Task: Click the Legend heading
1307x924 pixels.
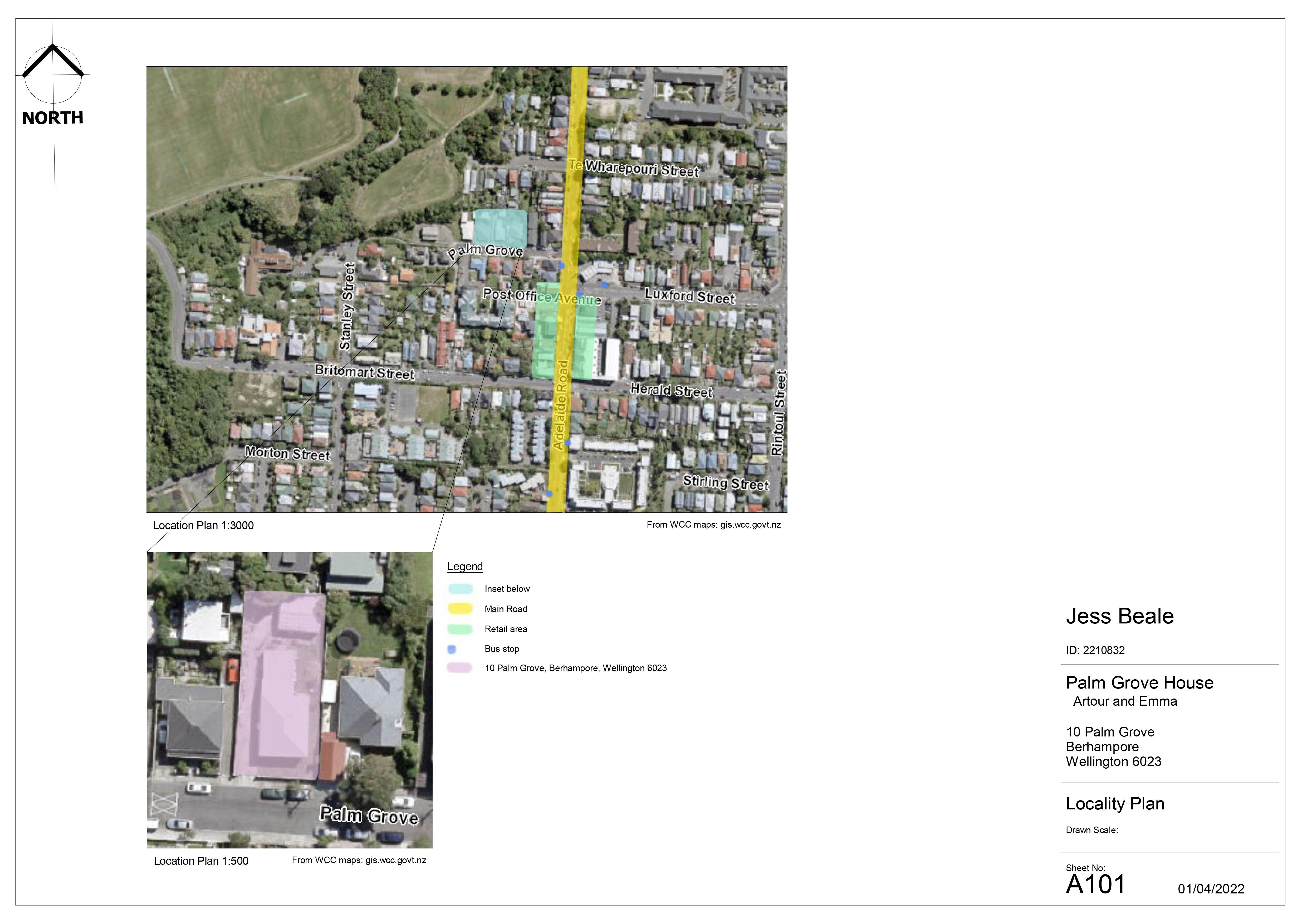Action: 464,566
